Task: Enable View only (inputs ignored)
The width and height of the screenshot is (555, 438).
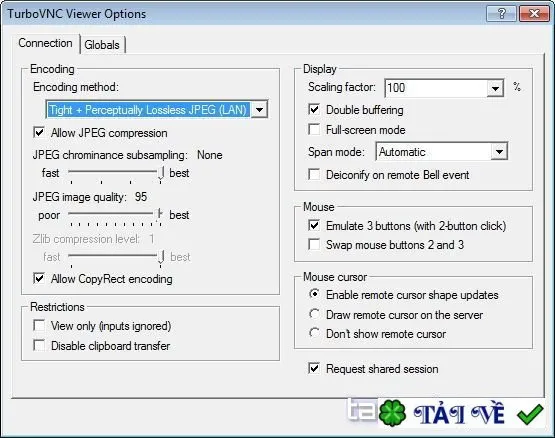Action: tap(39, 326)
